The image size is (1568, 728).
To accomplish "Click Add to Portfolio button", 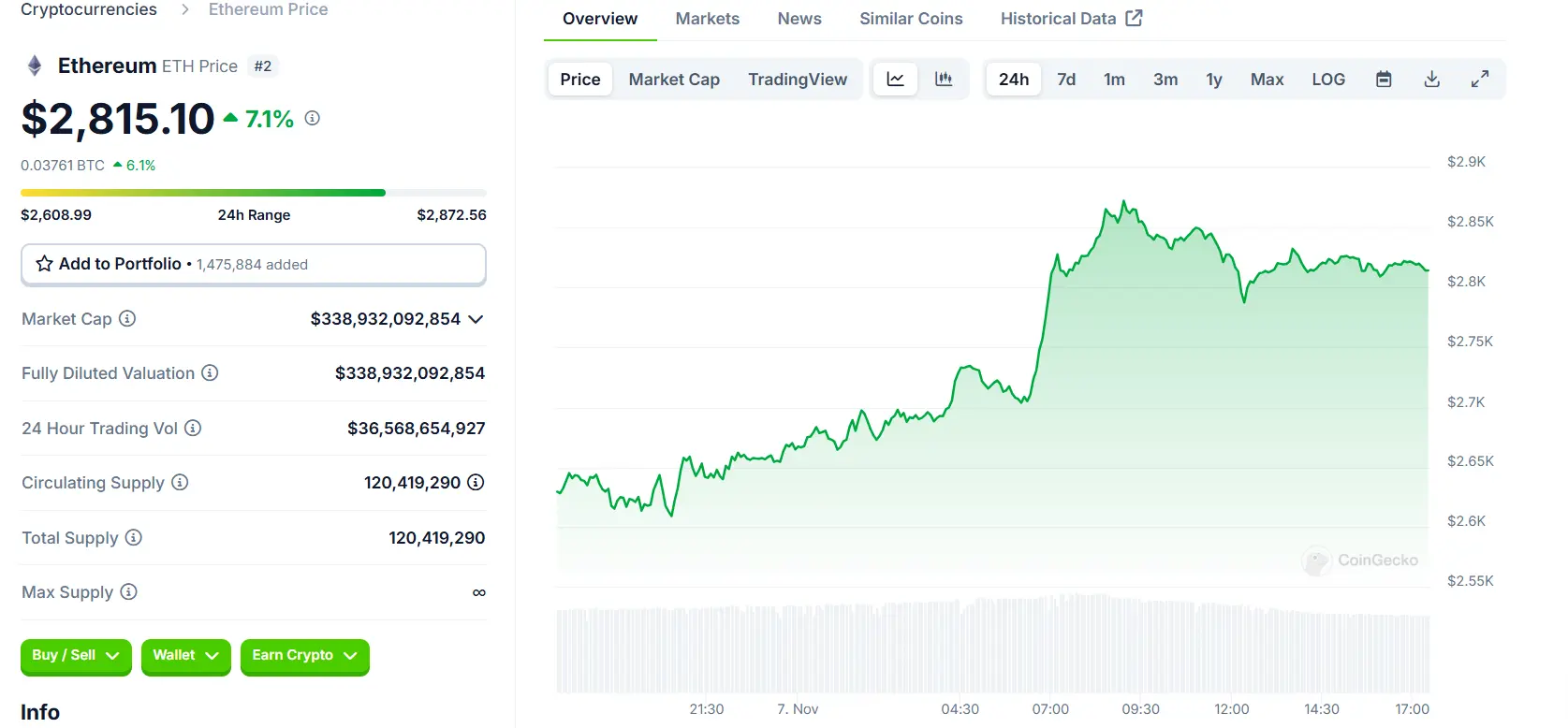I will 254,265.
